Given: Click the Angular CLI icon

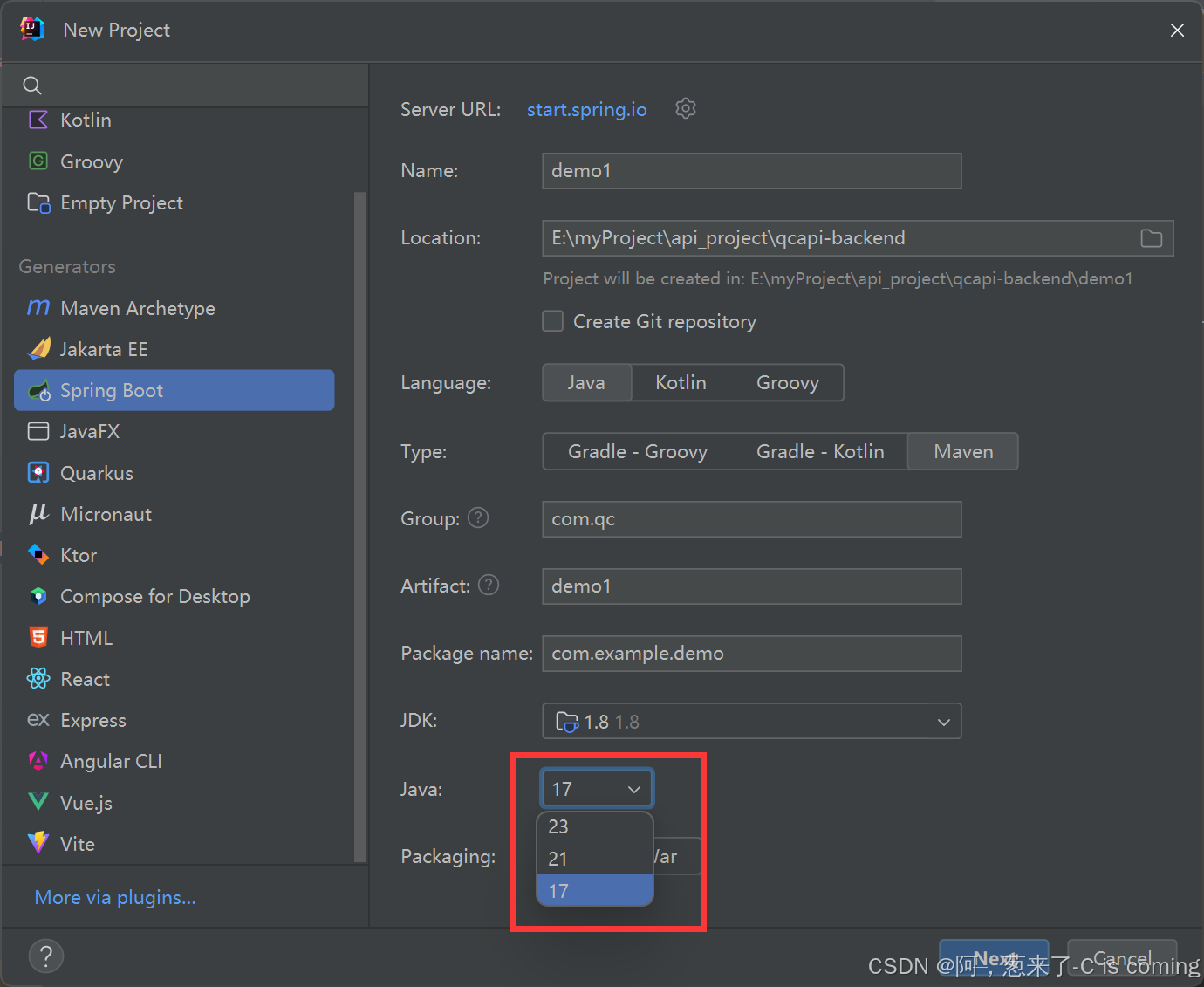Looking at the screenshot, I should [38, 761].
